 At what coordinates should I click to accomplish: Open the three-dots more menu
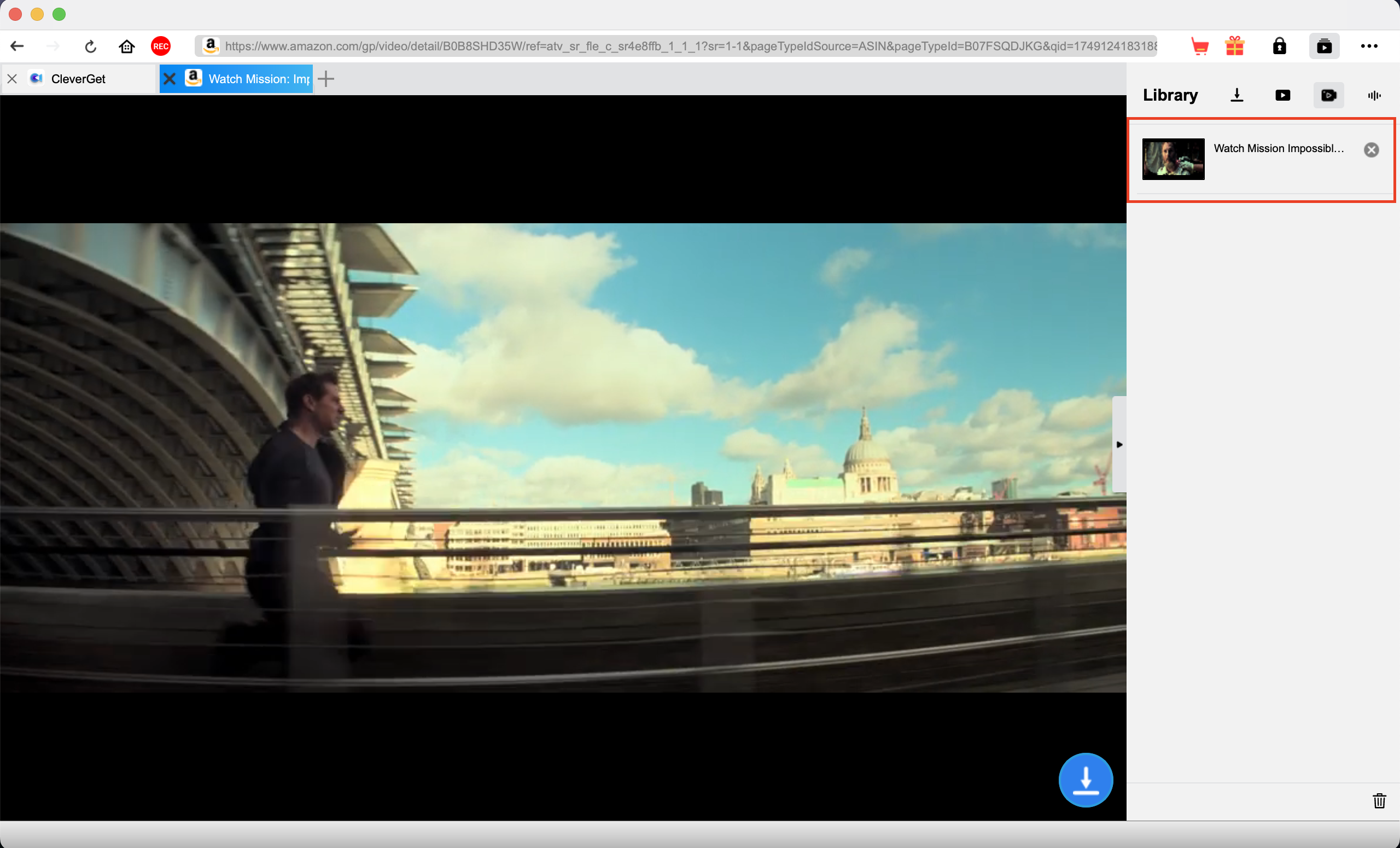coord(1369,46)
